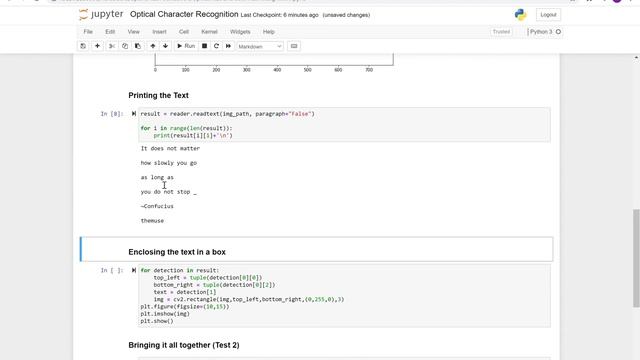
Task: Interrupt the kernel with stop icon
Action: [204, 46]
